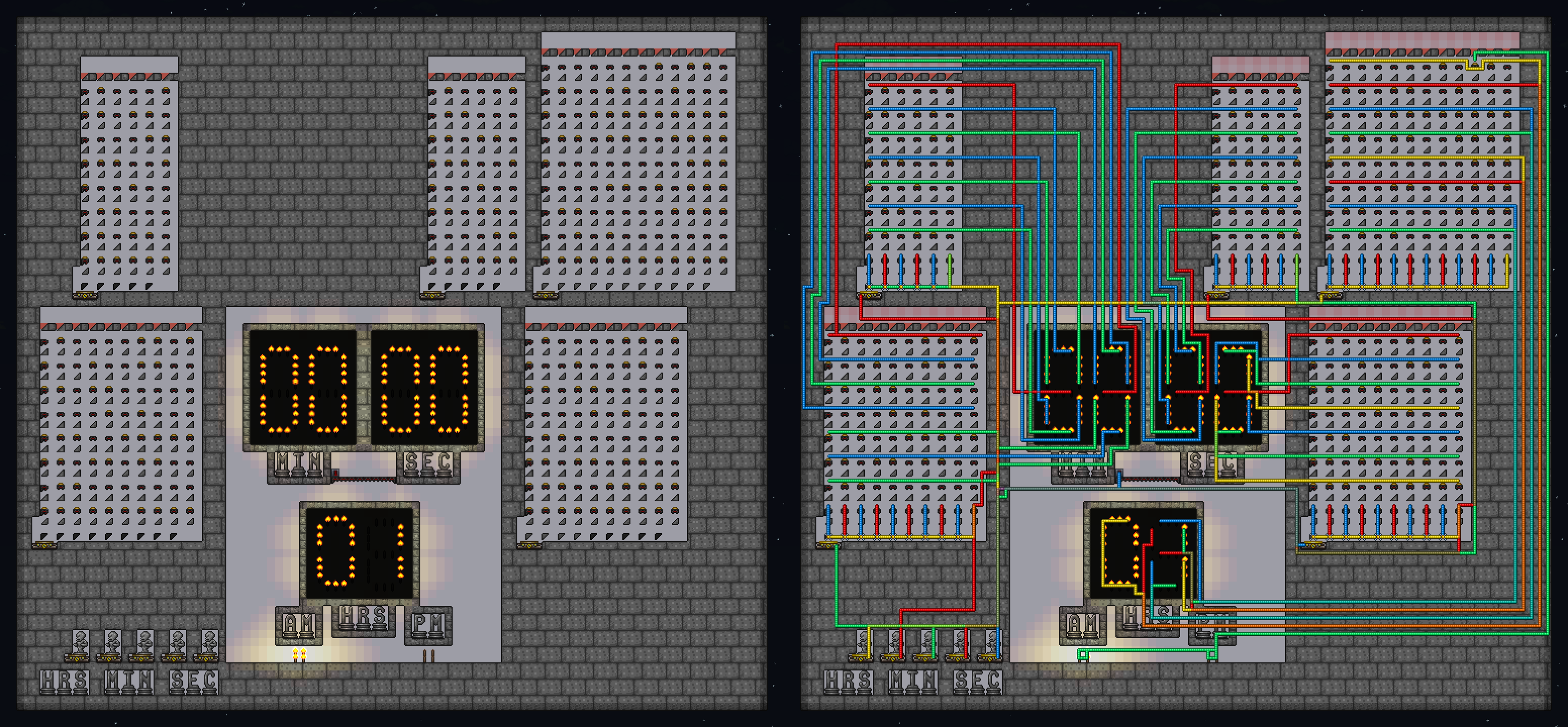Click the trigger plate under the narrow top-middle logic block, unwired view
The height and width of the screenshot is (727, 1568).
click(x=432, y=296)
